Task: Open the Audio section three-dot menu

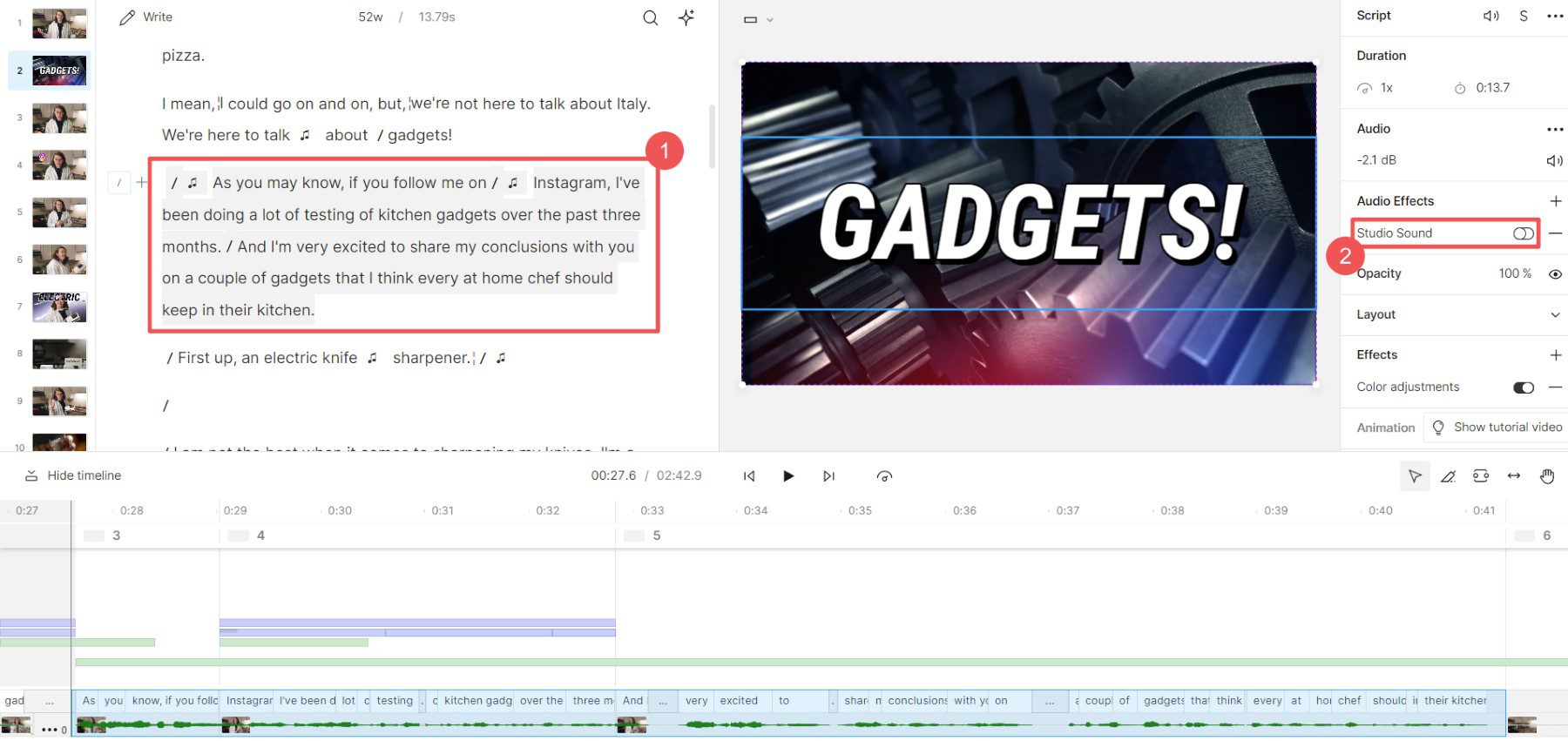Action: 1555,130
